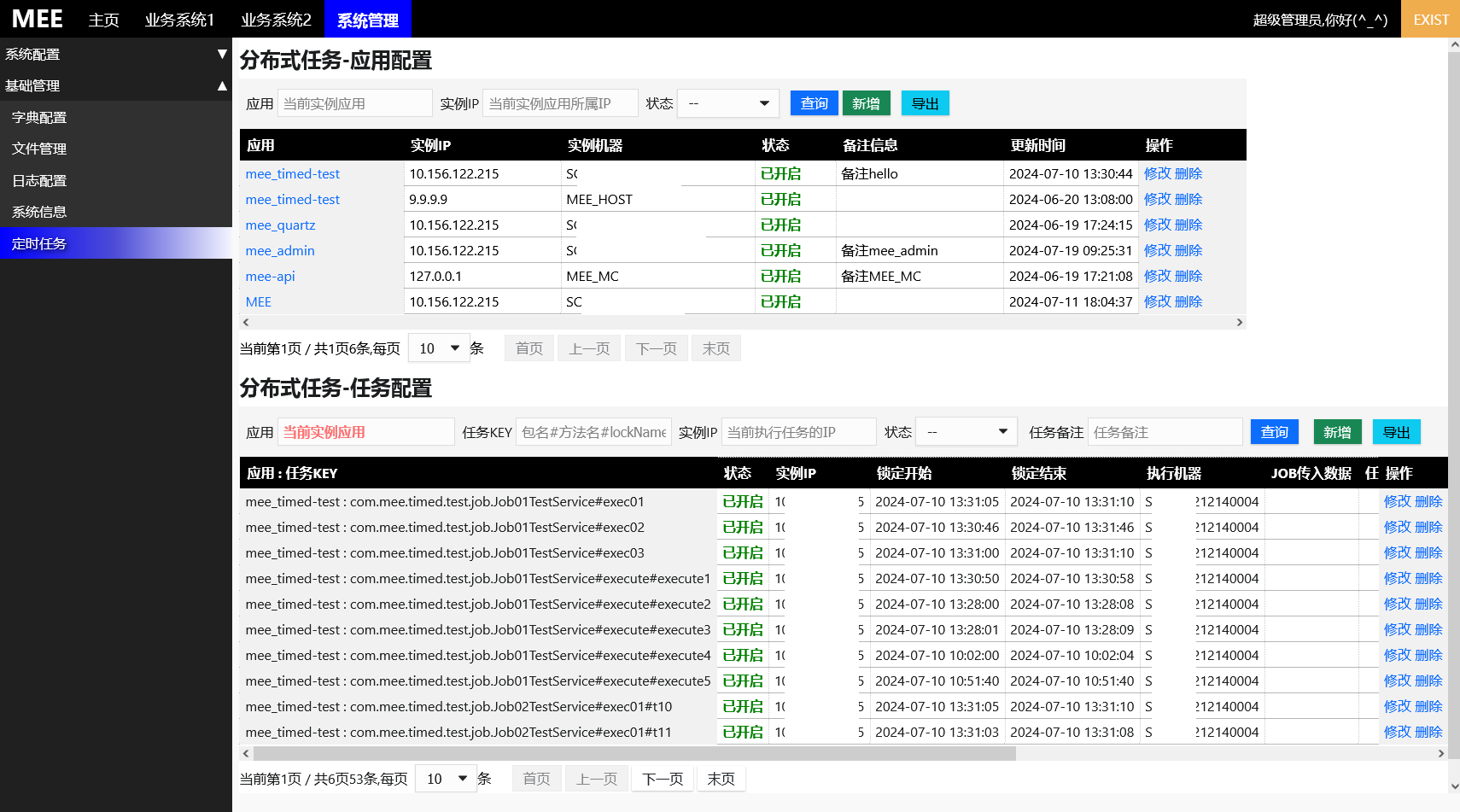Image resolution: width=1460 pixels, height=812 pixels.
Task: Select the 系统管理 tab
Action: 368,20
